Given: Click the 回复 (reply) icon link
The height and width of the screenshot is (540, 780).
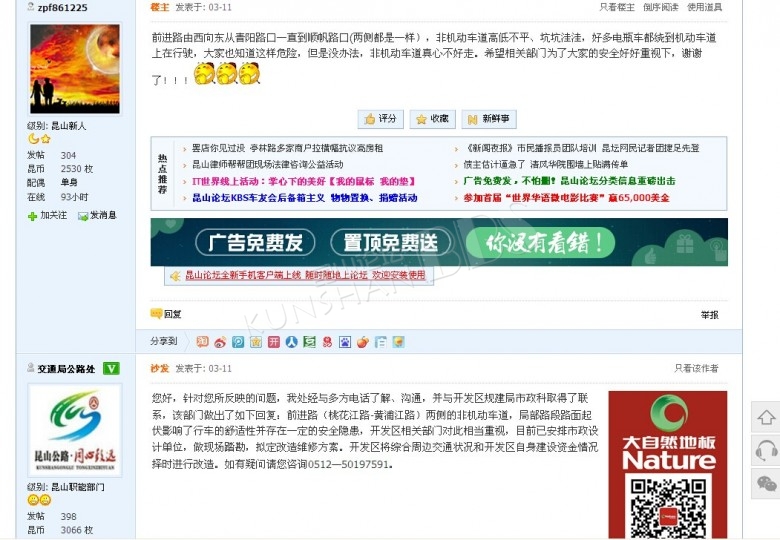Looking at the screenshot, I should [166, 314].
